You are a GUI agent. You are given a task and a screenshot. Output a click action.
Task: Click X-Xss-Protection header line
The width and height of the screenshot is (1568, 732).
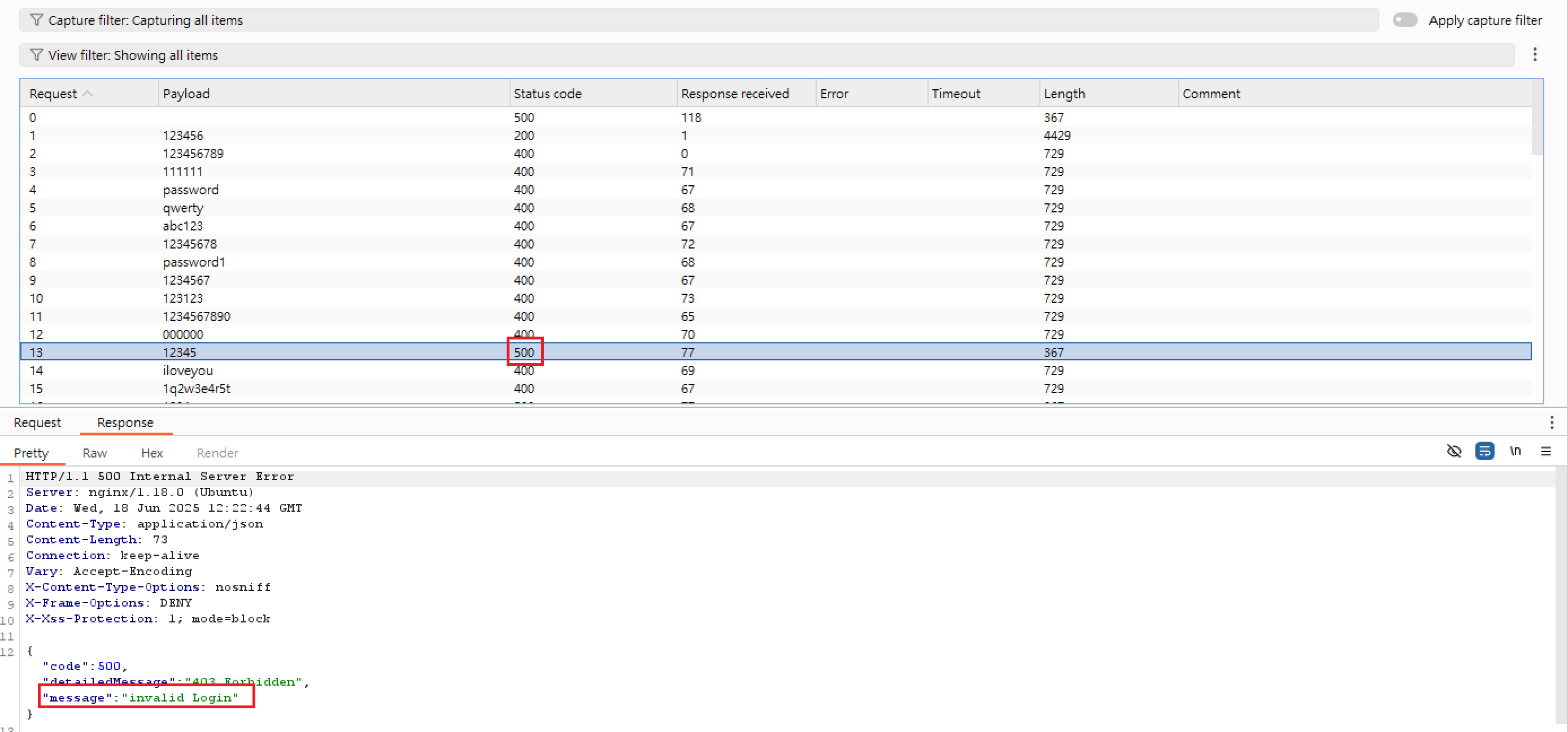tap(148, 619)
